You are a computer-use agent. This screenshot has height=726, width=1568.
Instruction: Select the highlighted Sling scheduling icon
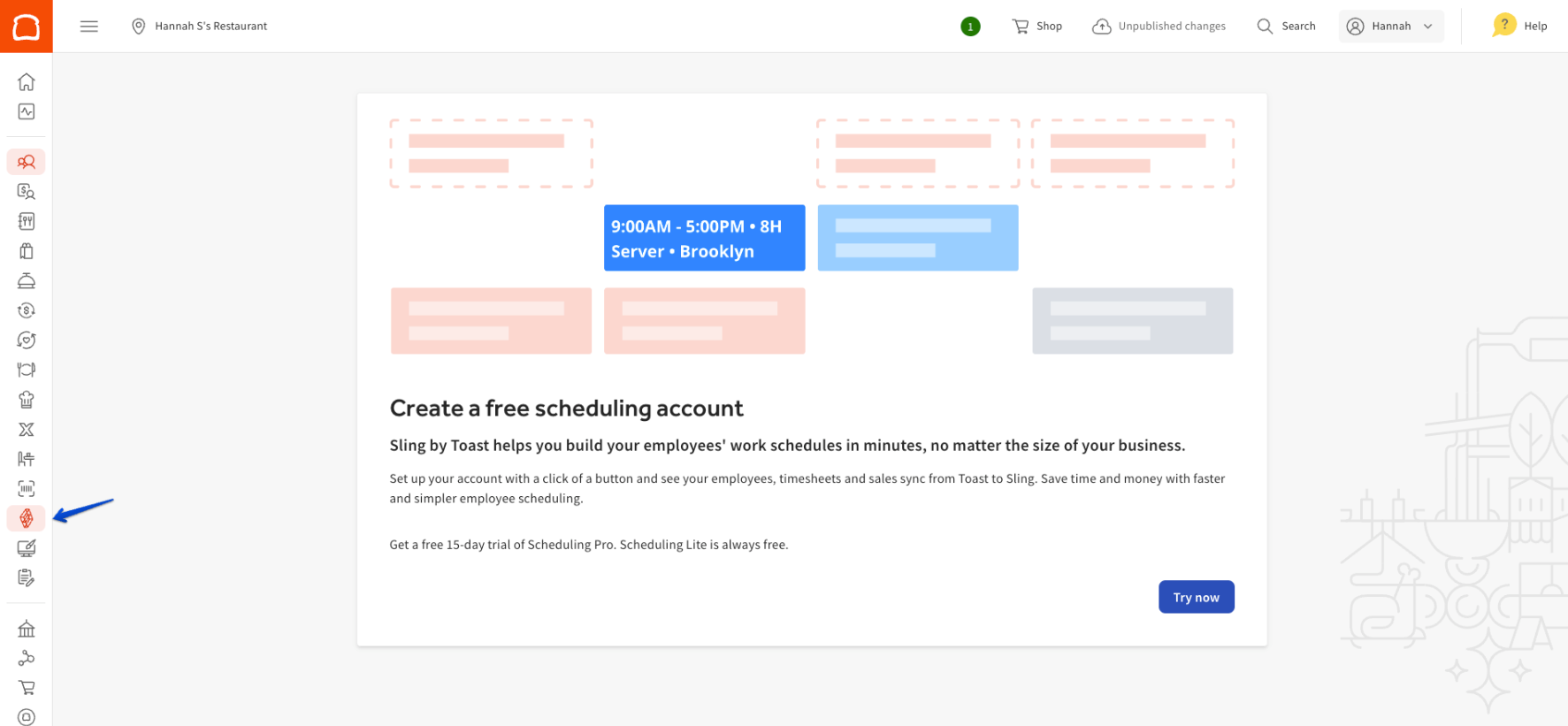click(x=27, y=518)
